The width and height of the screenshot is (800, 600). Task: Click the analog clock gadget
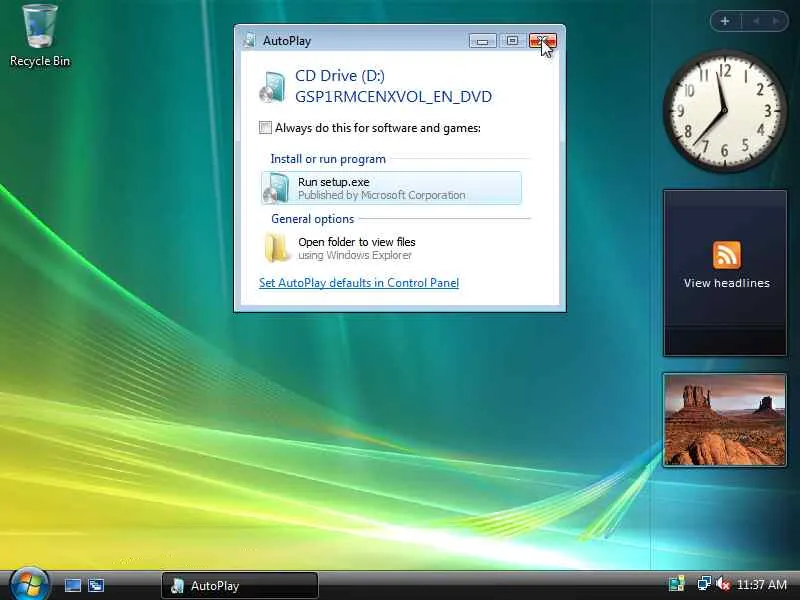click(724, 110)
